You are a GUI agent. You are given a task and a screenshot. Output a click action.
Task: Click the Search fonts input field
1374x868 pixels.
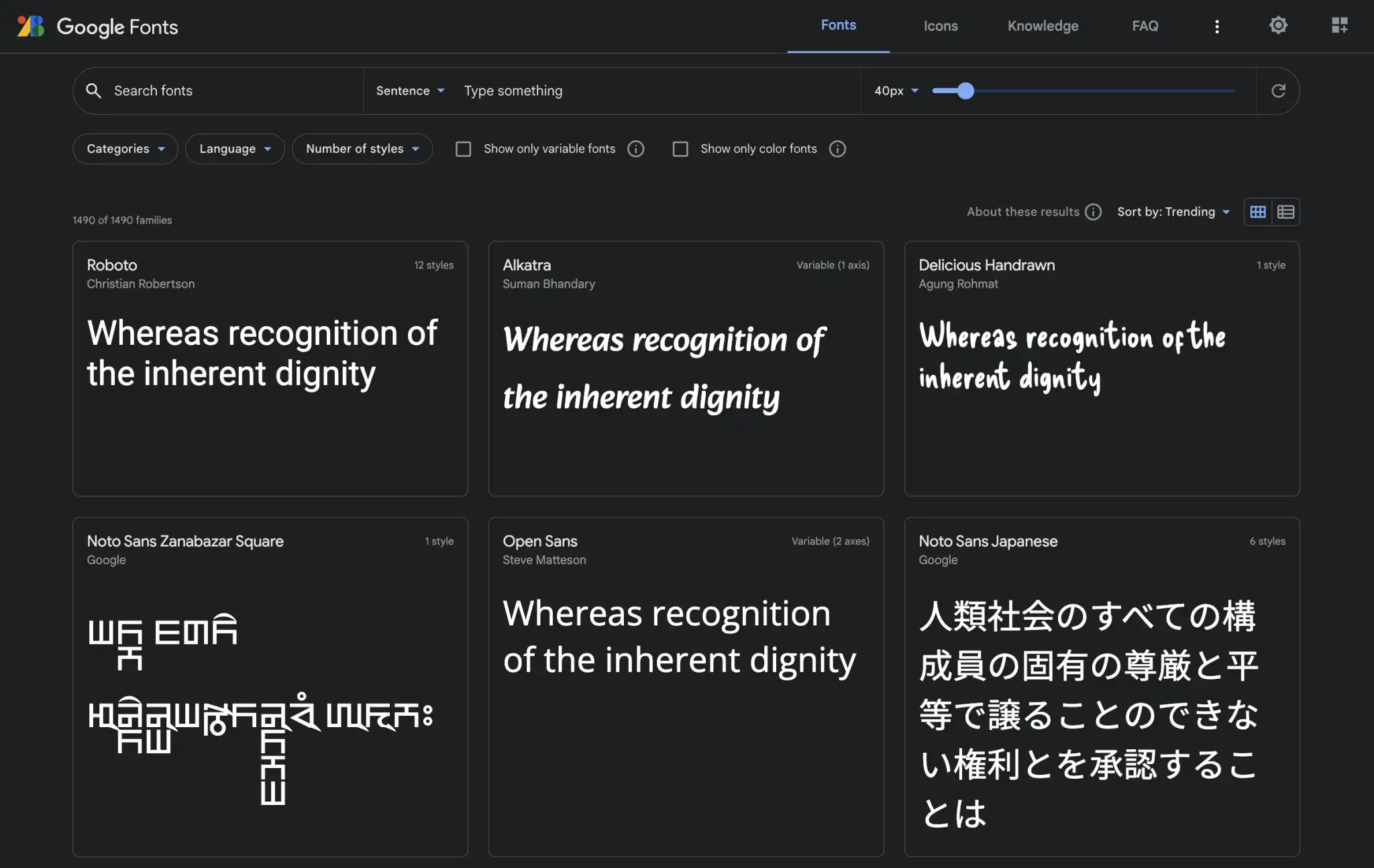pyautogui.click(x=228, y=91)
